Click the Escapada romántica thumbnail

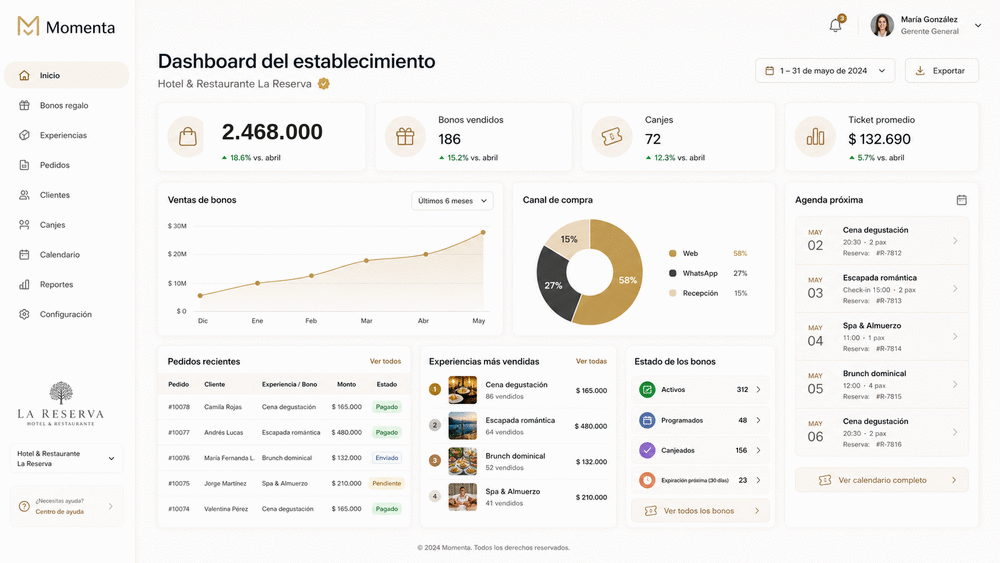tap(462, 426)
